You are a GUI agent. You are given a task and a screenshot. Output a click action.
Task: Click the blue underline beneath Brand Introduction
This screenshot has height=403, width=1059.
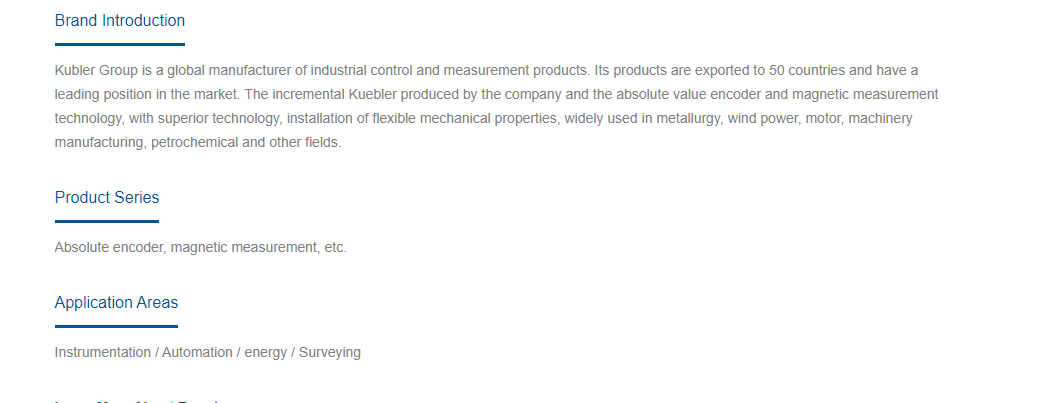pyautogui.click(x=119, y=44)
